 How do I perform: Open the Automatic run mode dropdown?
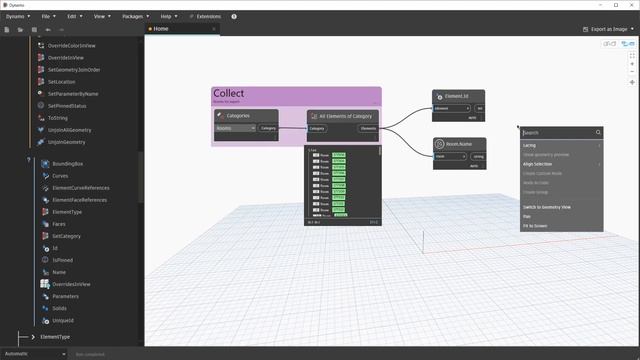pyautogui.click(x=34, y=354)
